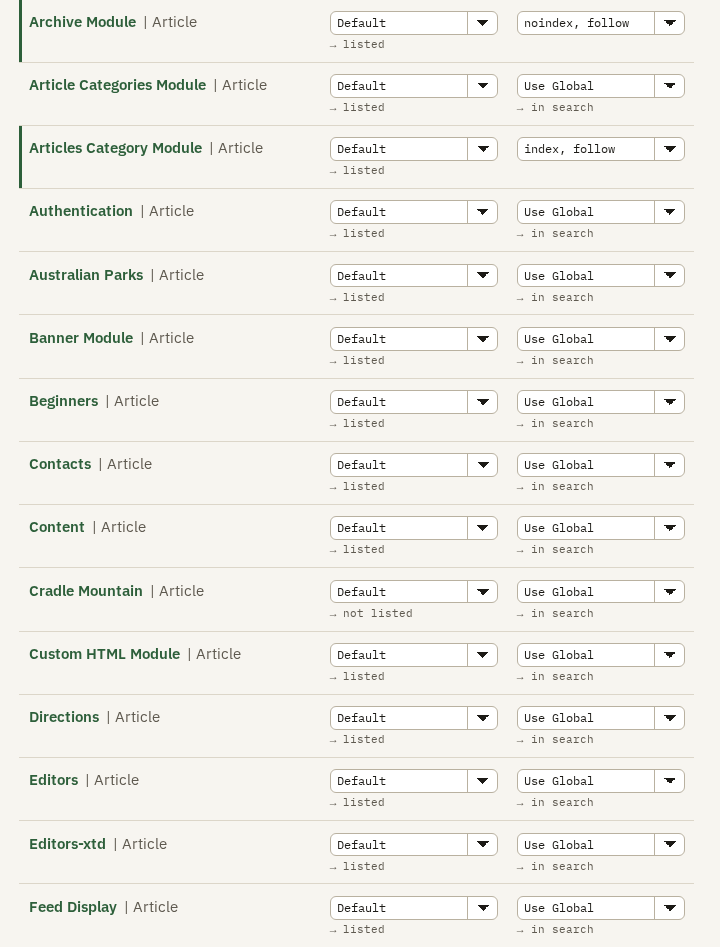Expand Editors-xtd Use Global robots dropdown
720x947 pixels.
[x=600, y=844]
